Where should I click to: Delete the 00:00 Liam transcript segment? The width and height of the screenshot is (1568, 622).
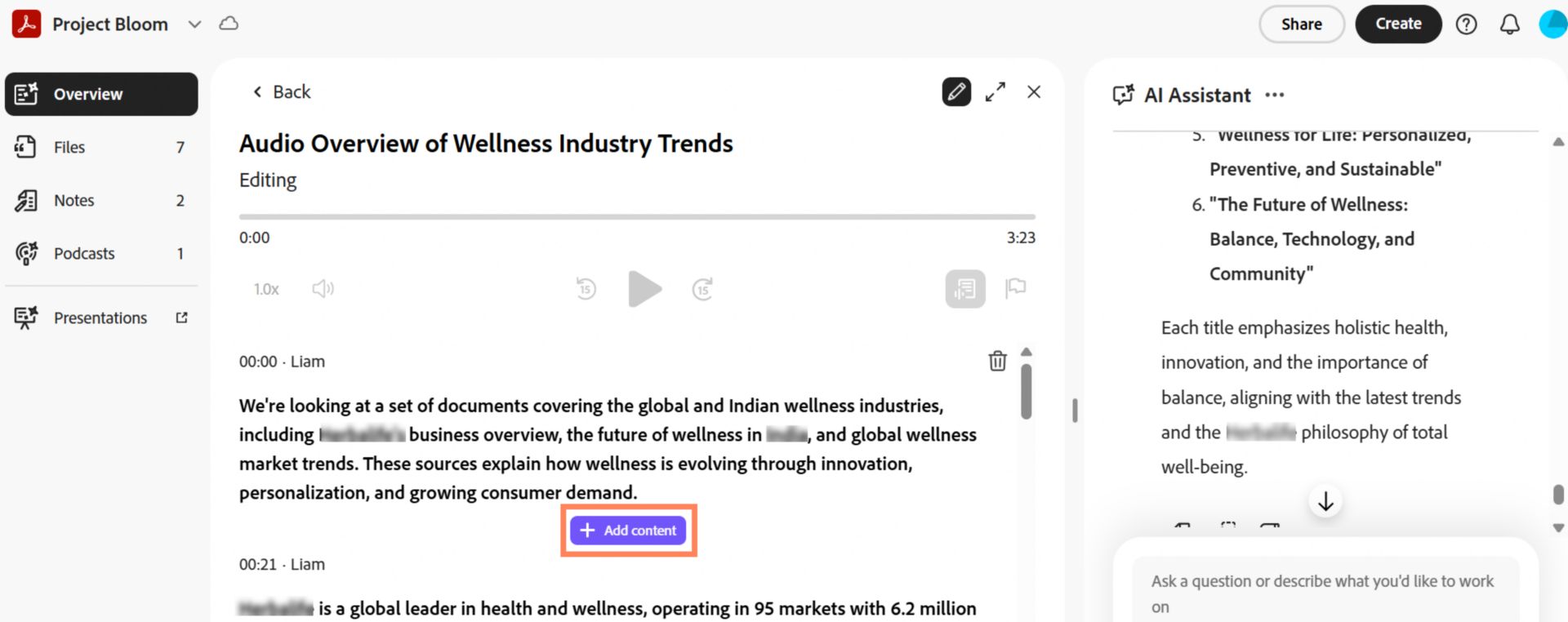click(997, 361)
